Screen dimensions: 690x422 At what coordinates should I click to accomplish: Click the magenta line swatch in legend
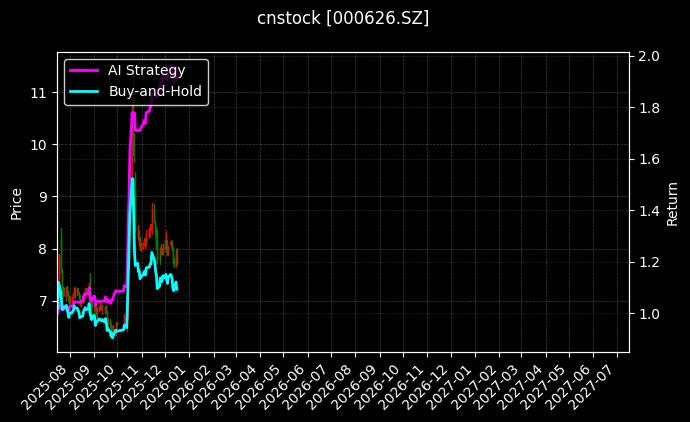[83, 71]
